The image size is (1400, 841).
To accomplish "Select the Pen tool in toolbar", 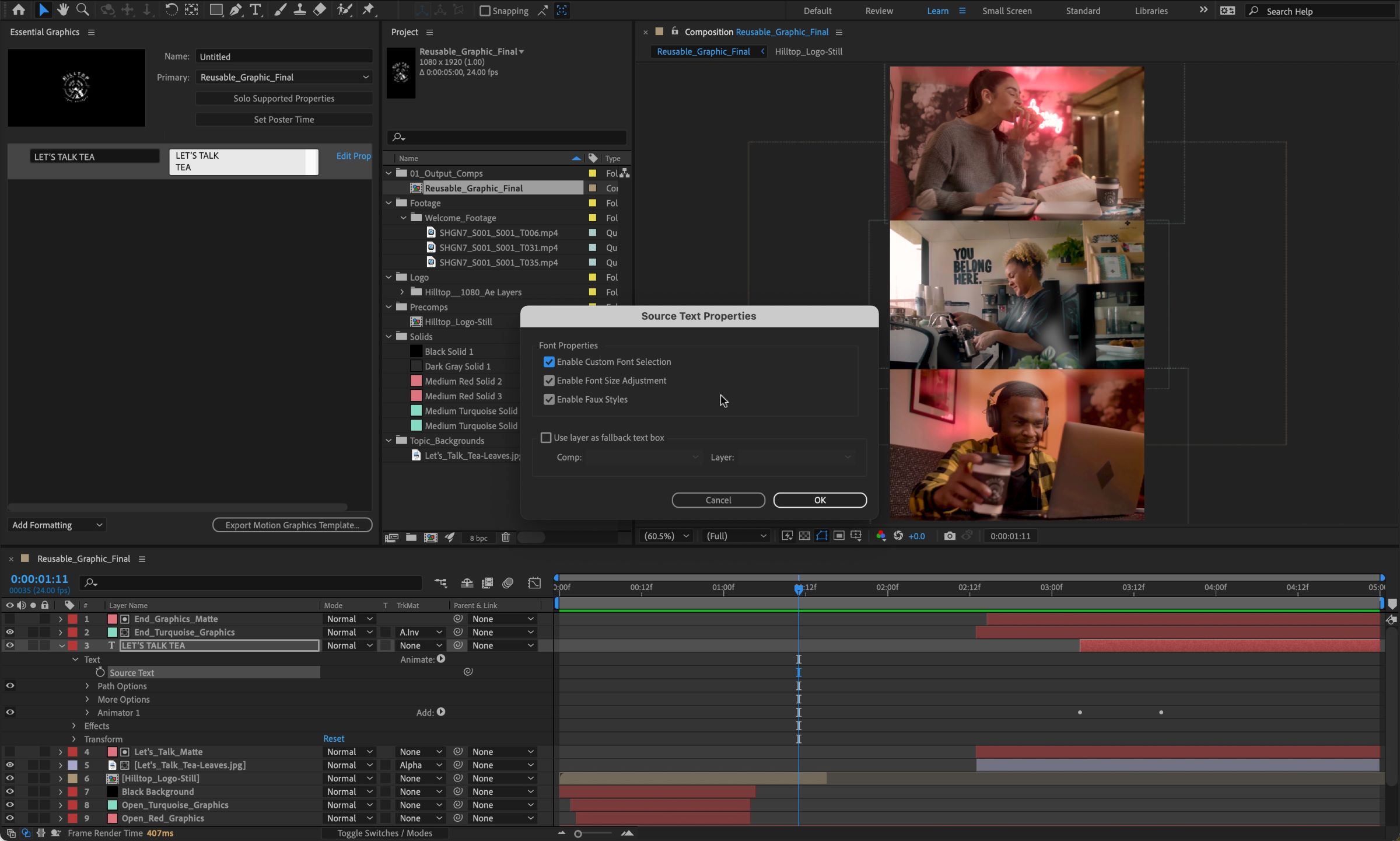I will pos(234,10).
